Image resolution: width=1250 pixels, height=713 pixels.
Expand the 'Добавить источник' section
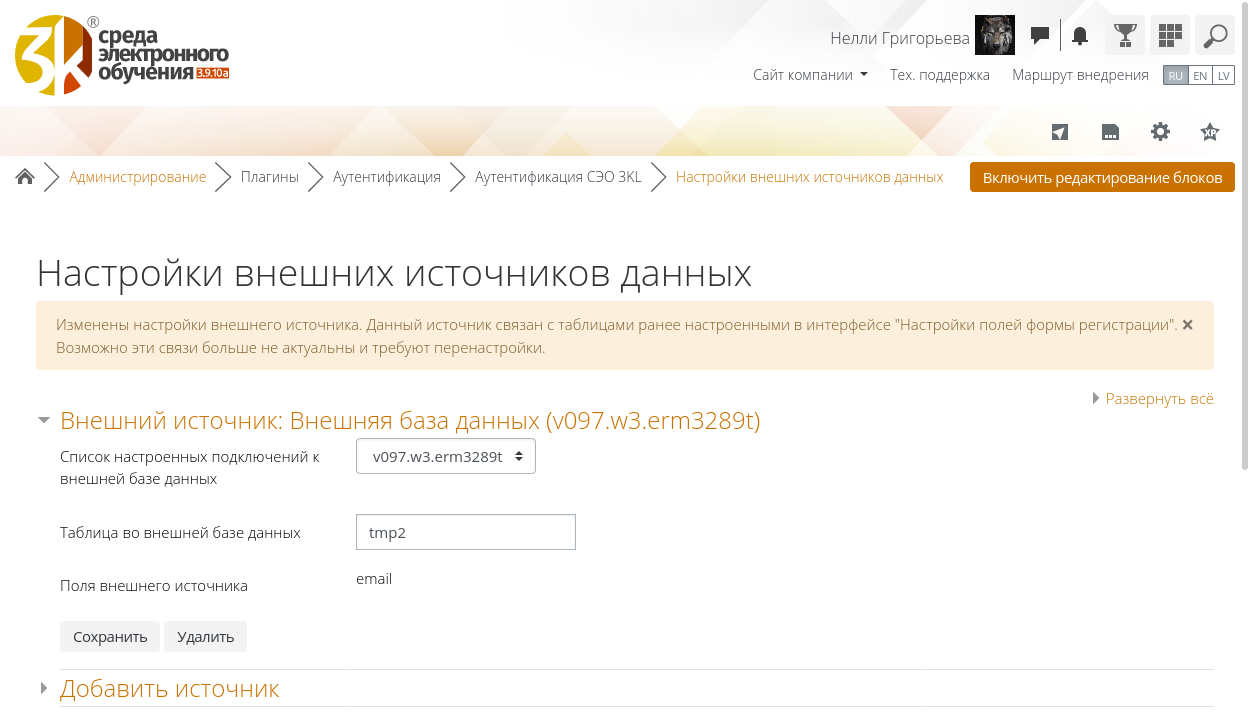(169, 689)
